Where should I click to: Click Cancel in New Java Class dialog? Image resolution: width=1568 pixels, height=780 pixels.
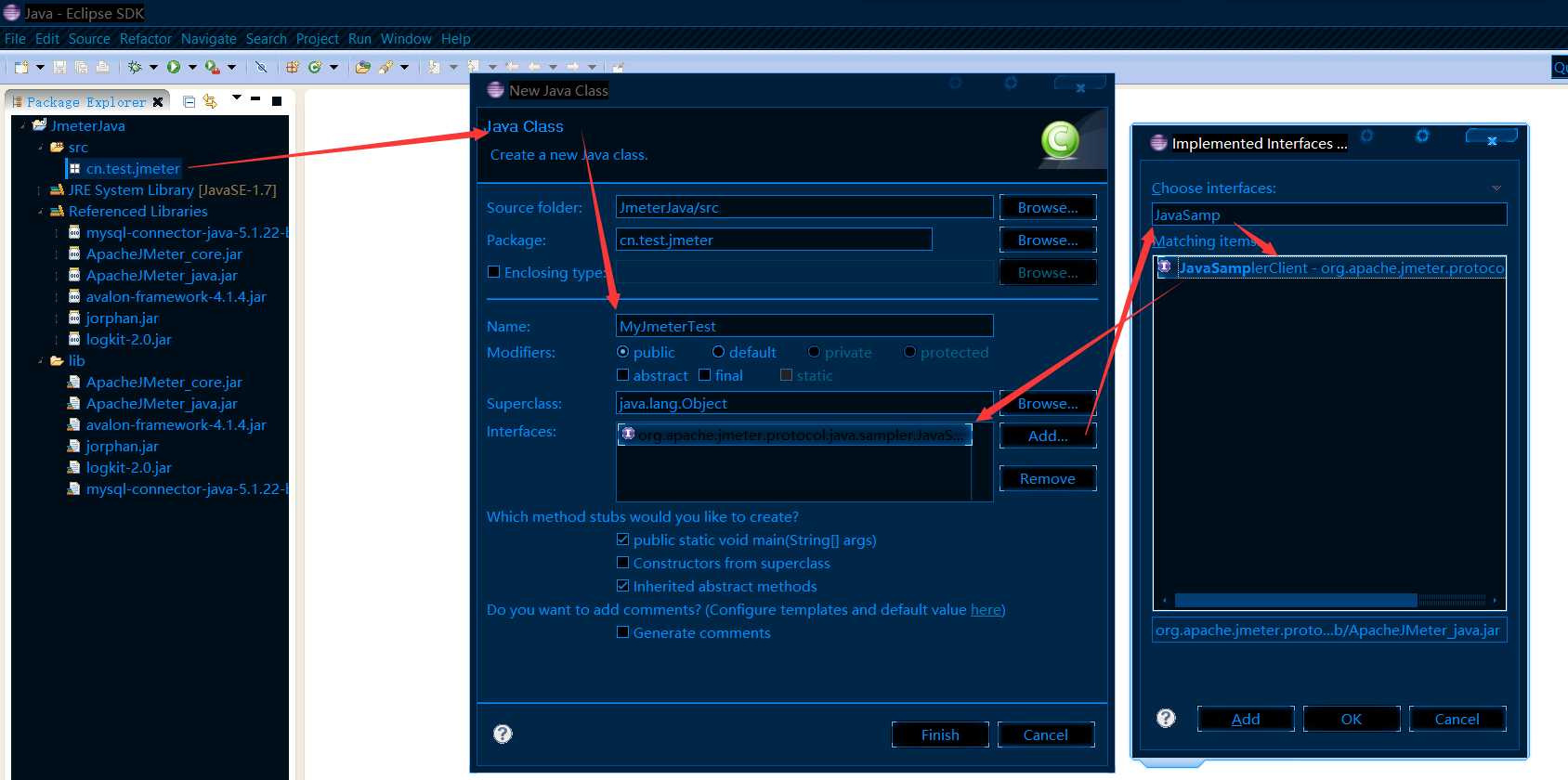(1046, 734)
